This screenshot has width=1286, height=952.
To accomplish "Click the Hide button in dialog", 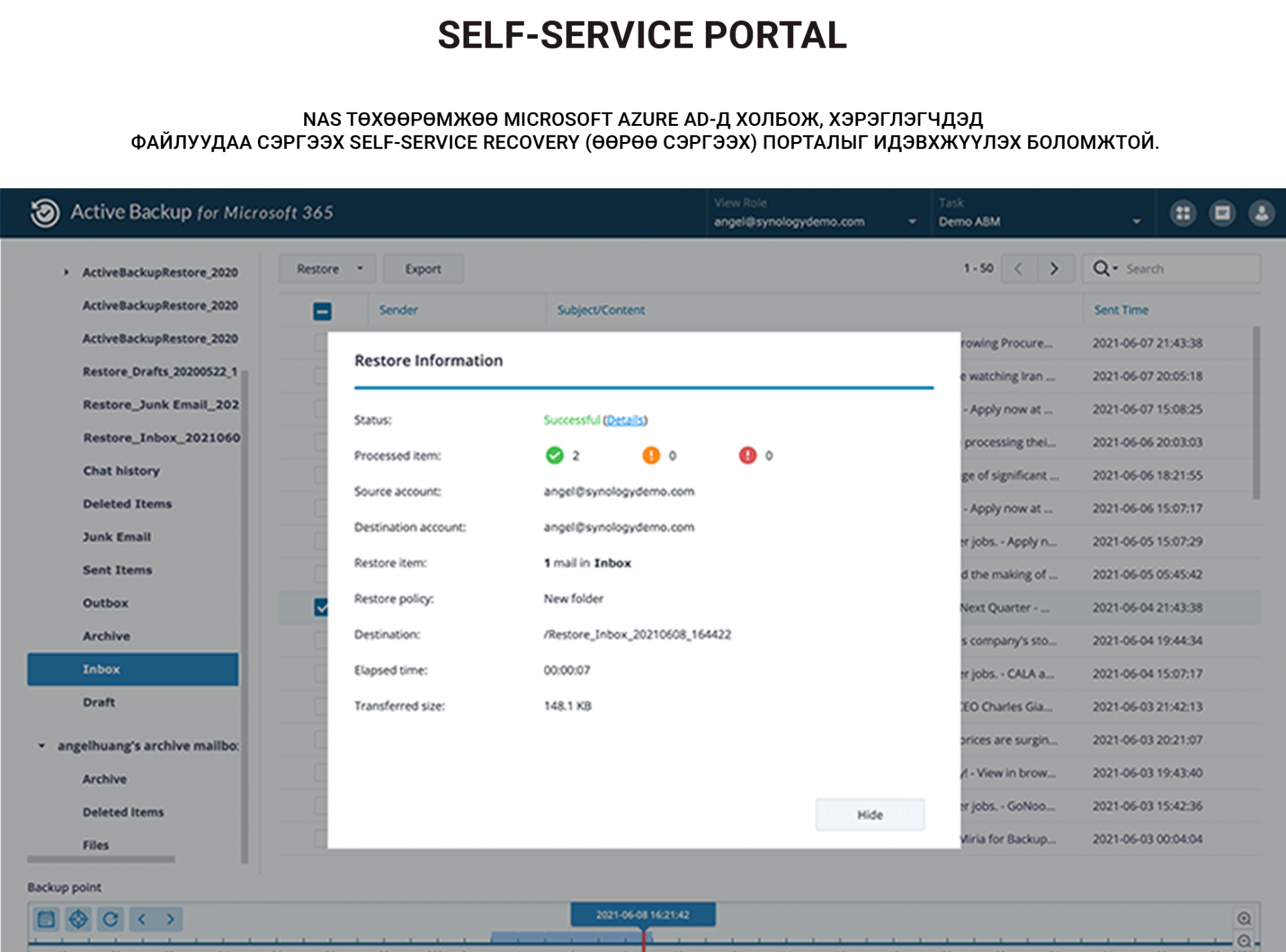I will (869, 815).
